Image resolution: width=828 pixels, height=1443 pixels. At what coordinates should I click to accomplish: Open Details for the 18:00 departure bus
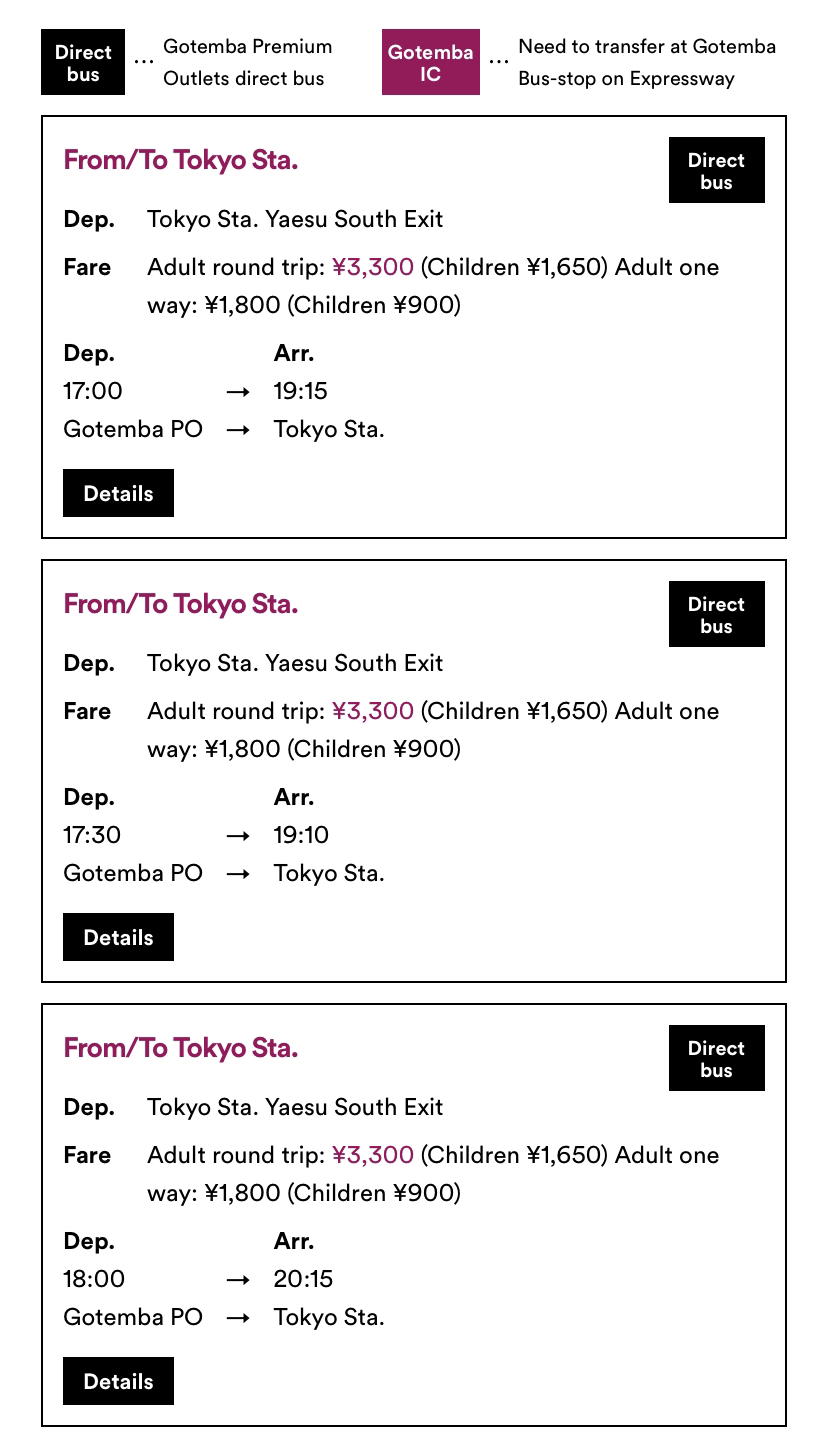pyautogui.click(x=118, y=1381)
